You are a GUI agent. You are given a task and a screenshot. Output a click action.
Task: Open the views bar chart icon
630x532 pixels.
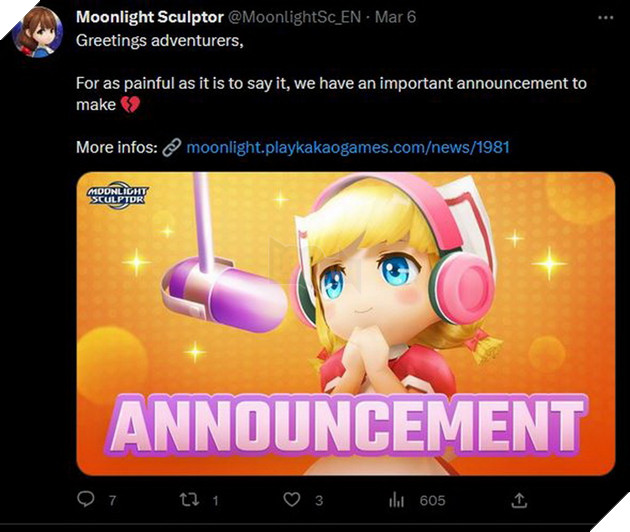(396, 499)
